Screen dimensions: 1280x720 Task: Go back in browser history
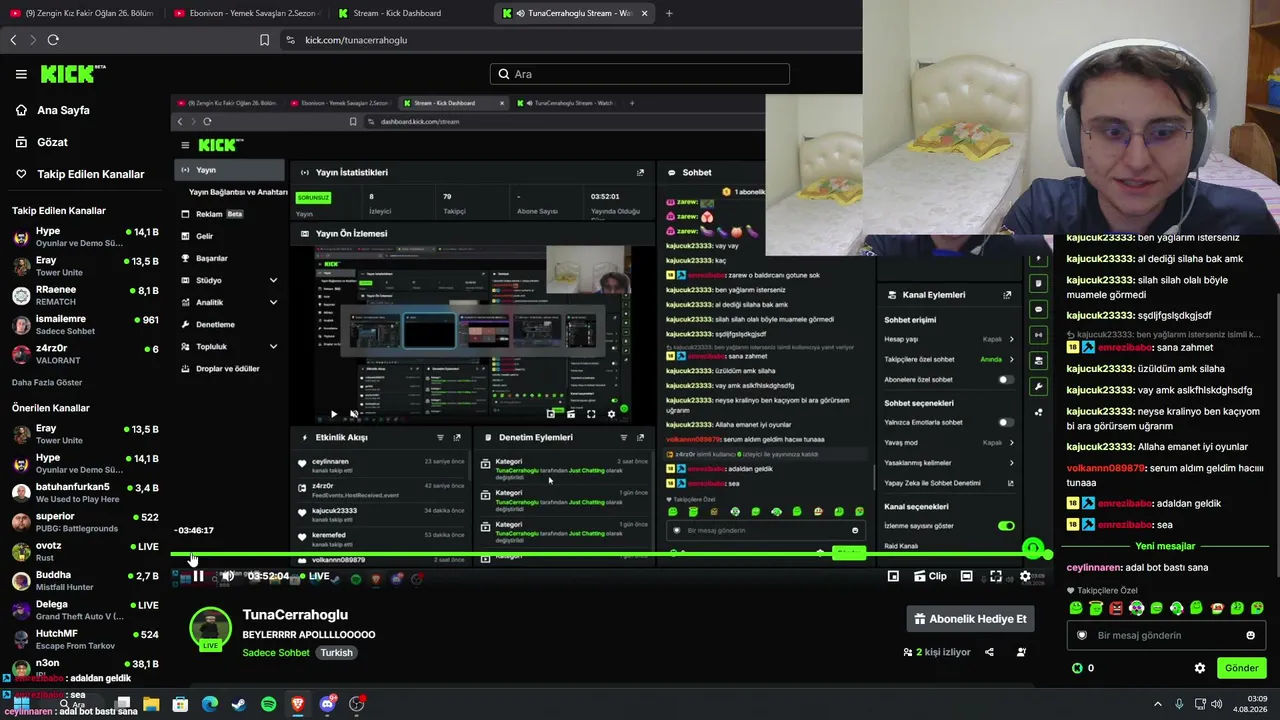coord(13,40)
